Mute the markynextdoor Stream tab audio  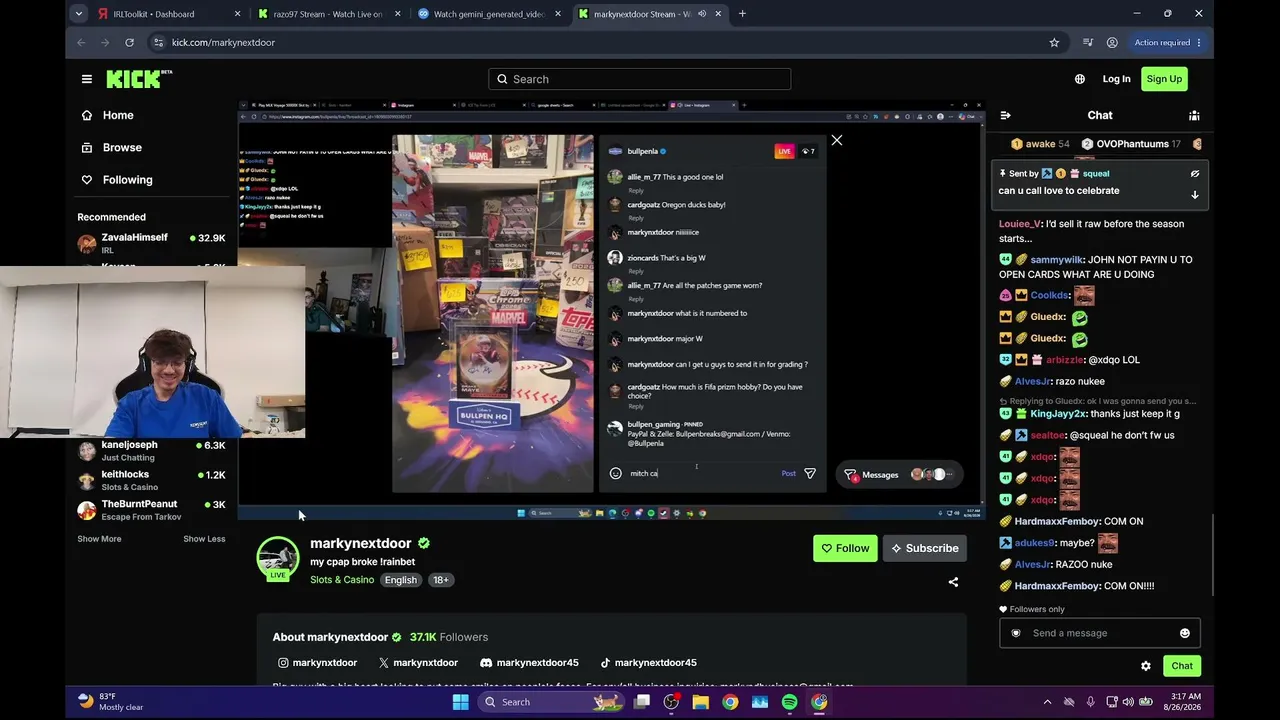702,14
